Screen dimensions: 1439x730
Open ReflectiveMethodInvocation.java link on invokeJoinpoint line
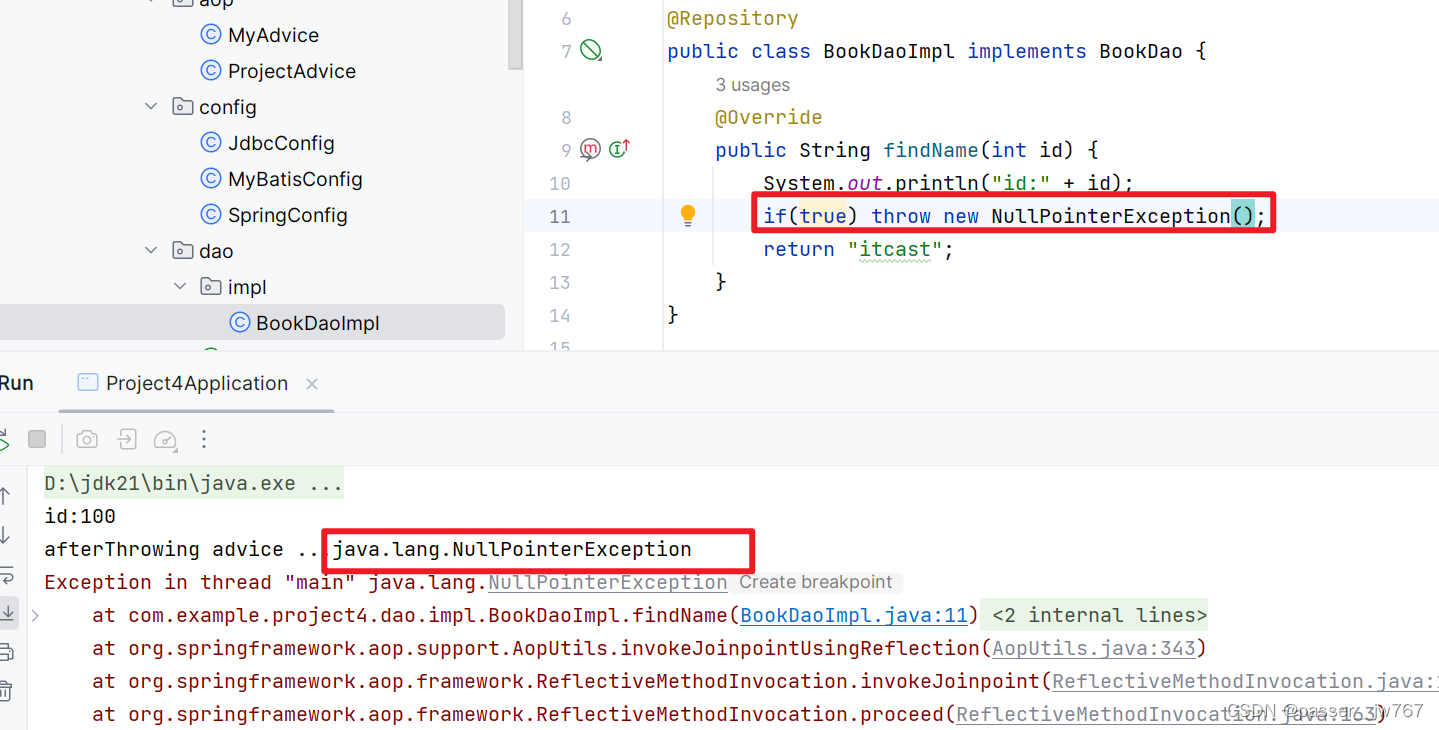pos(1245,681)
